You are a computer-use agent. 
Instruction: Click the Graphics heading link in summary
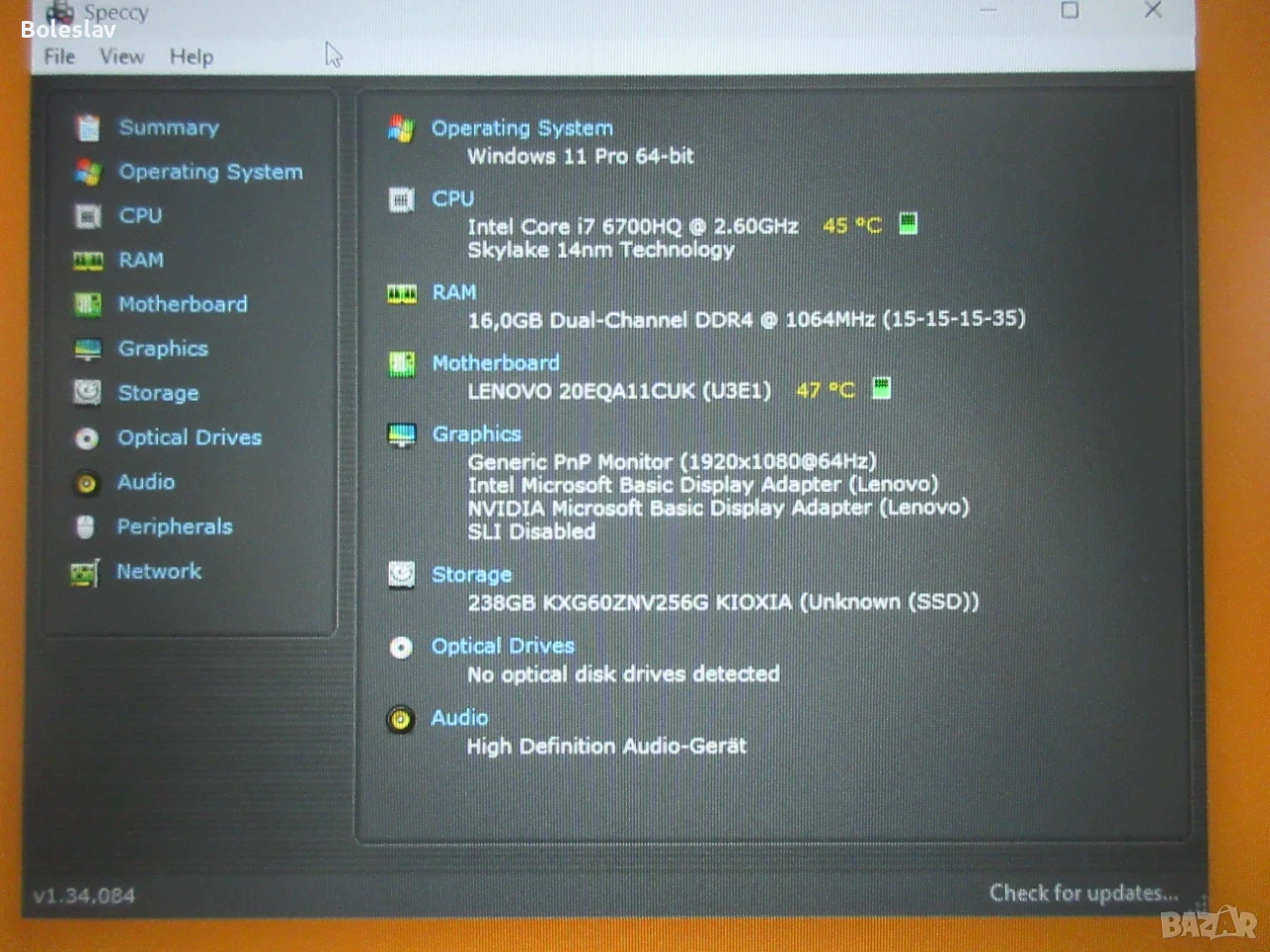point(476,434)
